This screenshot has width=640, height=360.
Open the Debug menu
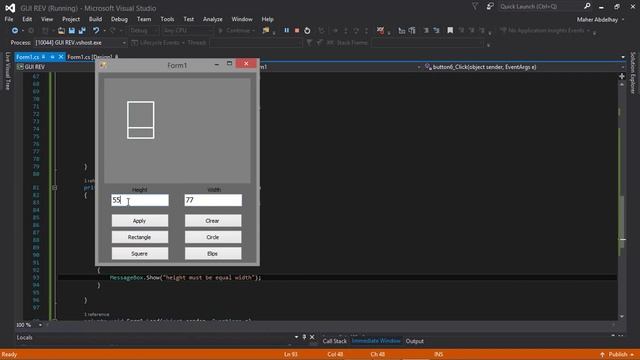(119, 19)
